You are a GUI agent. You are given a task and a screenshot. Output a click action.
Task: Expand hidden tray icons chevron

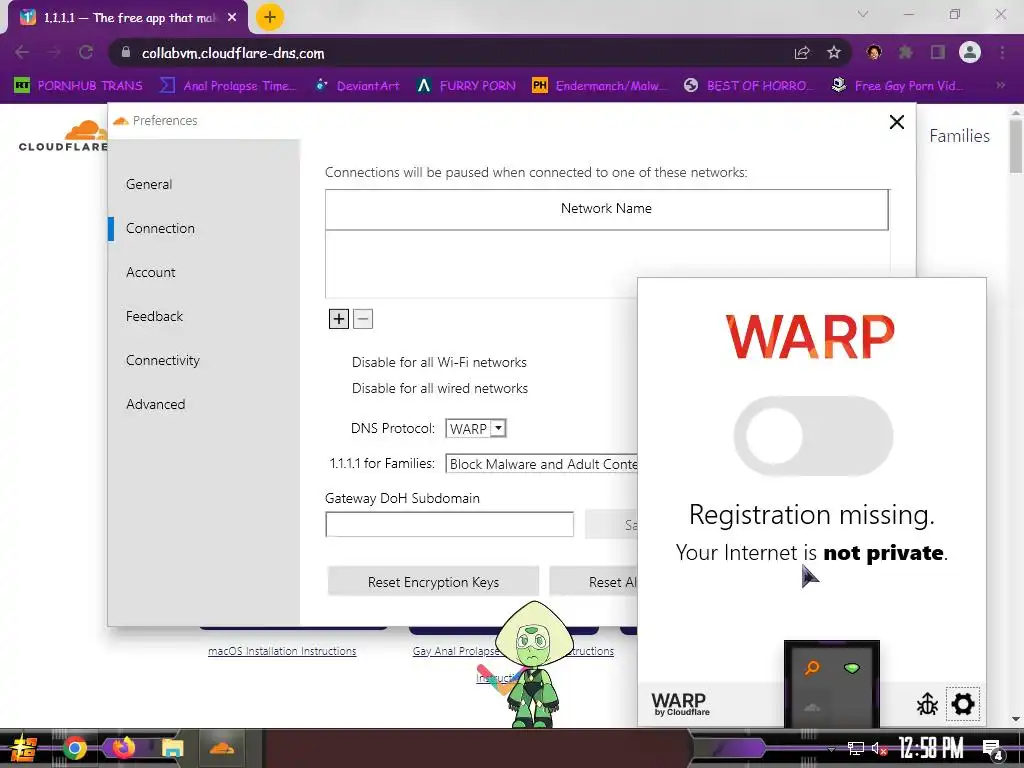(831, 748)
